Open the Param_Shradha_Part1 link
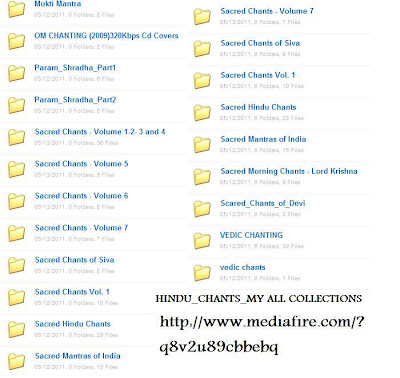This screenshot has width=400, height=378. click(75, 68)
